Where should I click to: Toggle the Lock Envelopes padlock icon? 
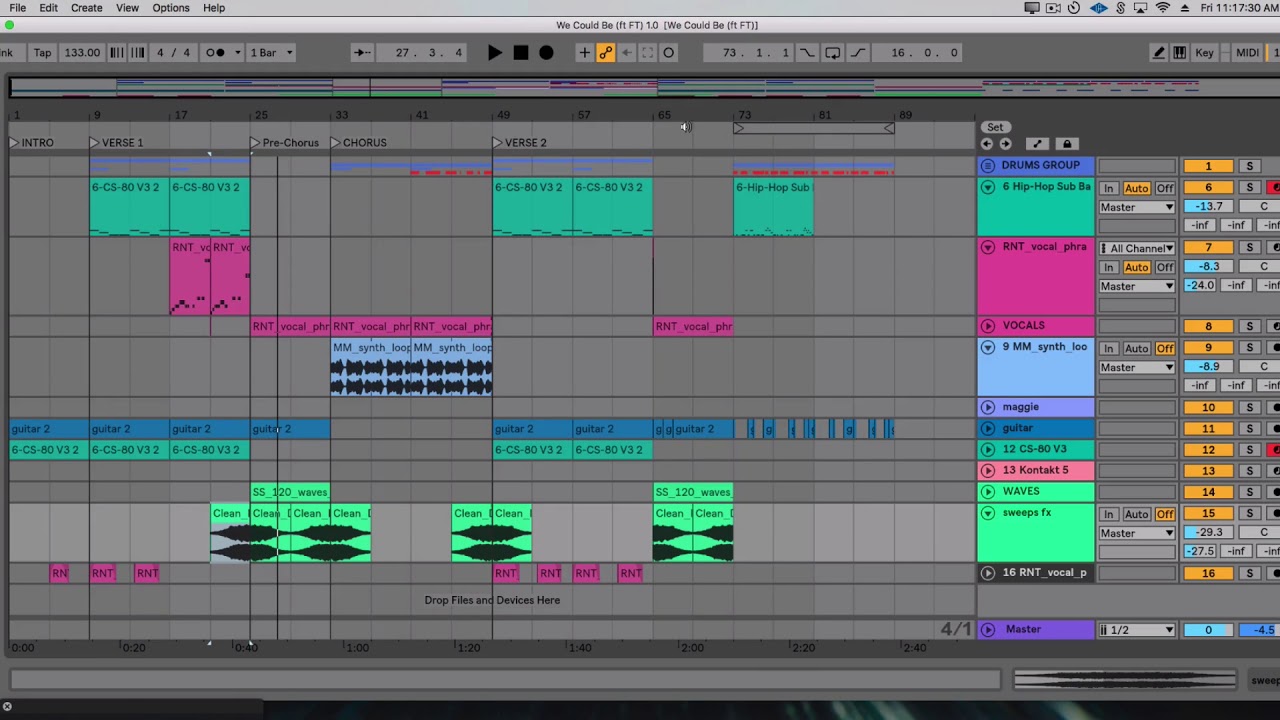(1067, 144)
